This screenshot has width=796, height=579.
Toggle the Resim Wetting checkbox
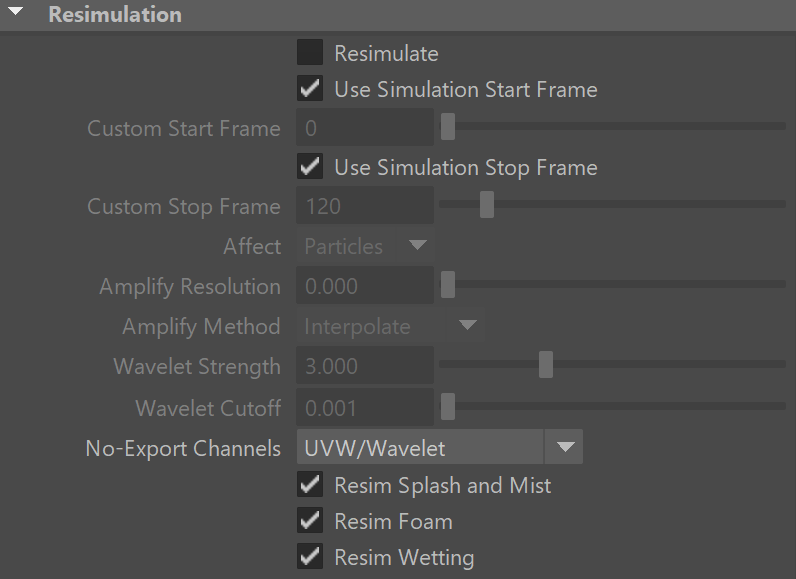click(310, 556)
